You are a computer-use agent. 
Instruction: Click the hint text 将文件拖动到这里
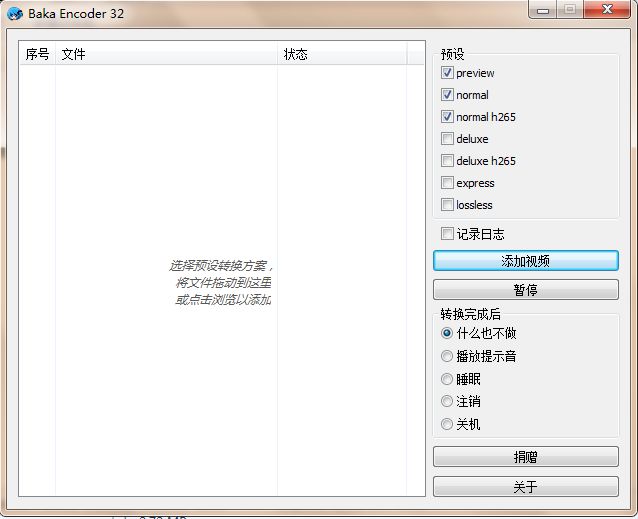tap(223, 283)
